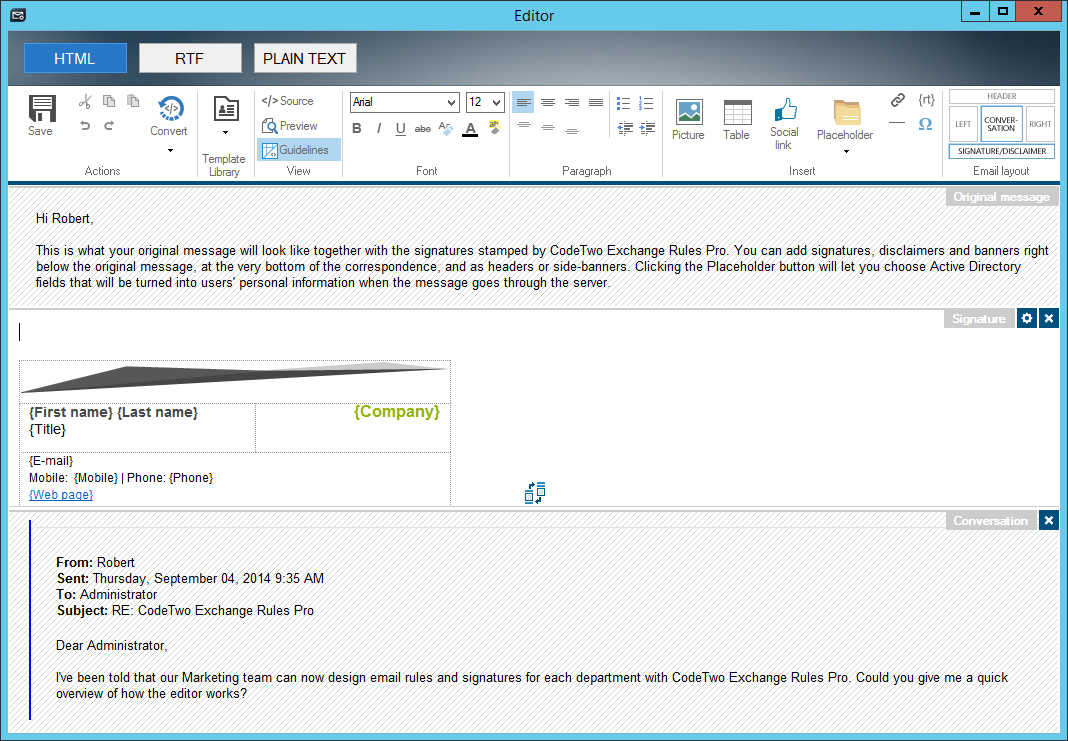Insert a Table

(737, 120)
